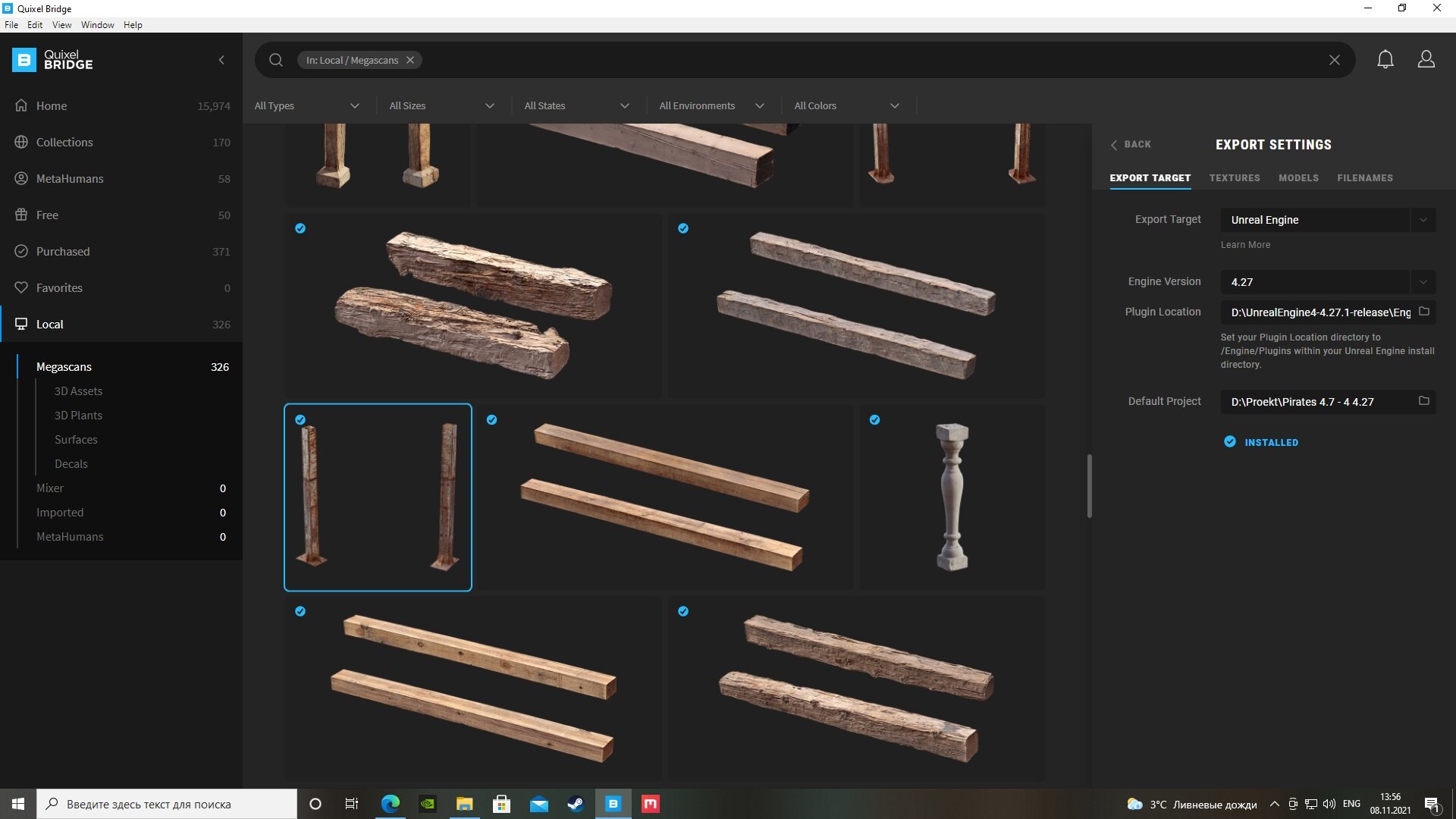Select the light pine beams thumbnail
The image size is (1456, 819).
(x=473, y=689)
